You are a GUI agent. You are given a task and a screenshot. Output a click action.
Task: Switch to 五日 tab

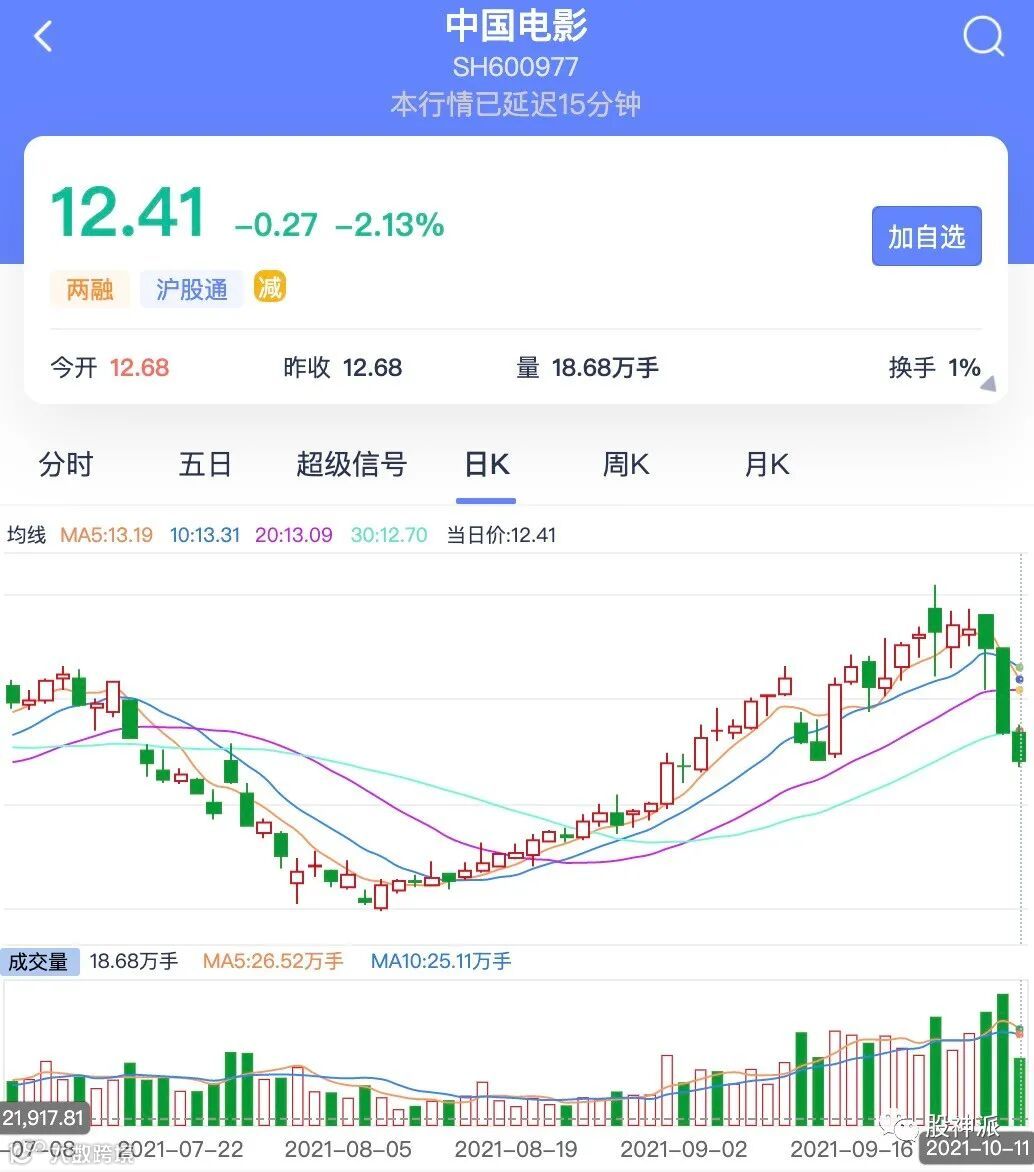tap(206, 464)
